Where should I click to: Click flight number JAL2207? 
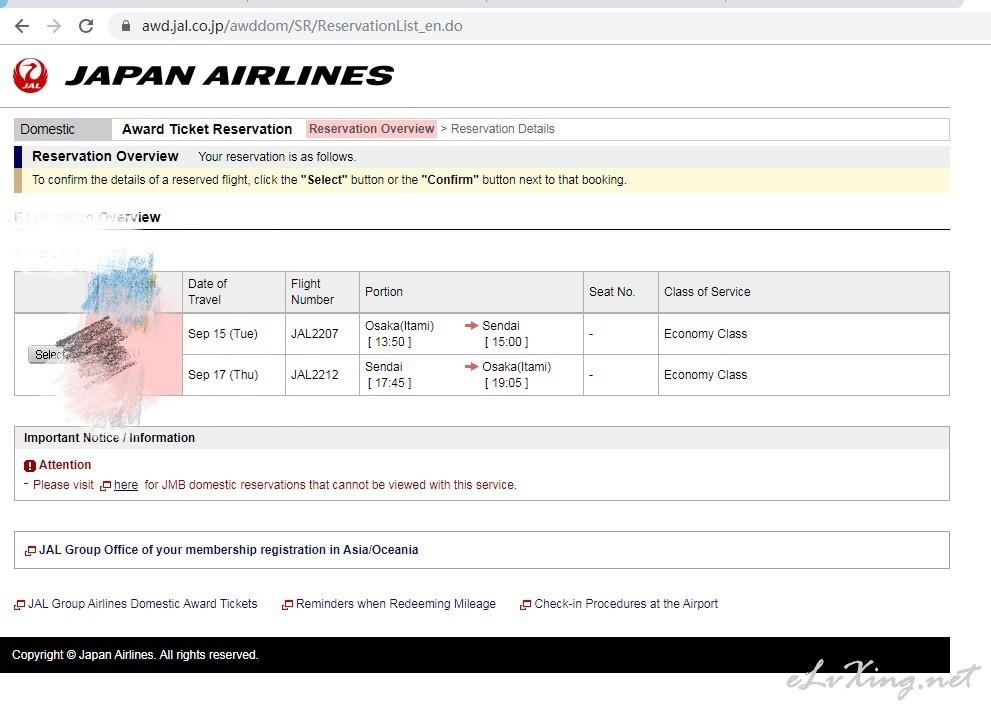tap(315, 334)
